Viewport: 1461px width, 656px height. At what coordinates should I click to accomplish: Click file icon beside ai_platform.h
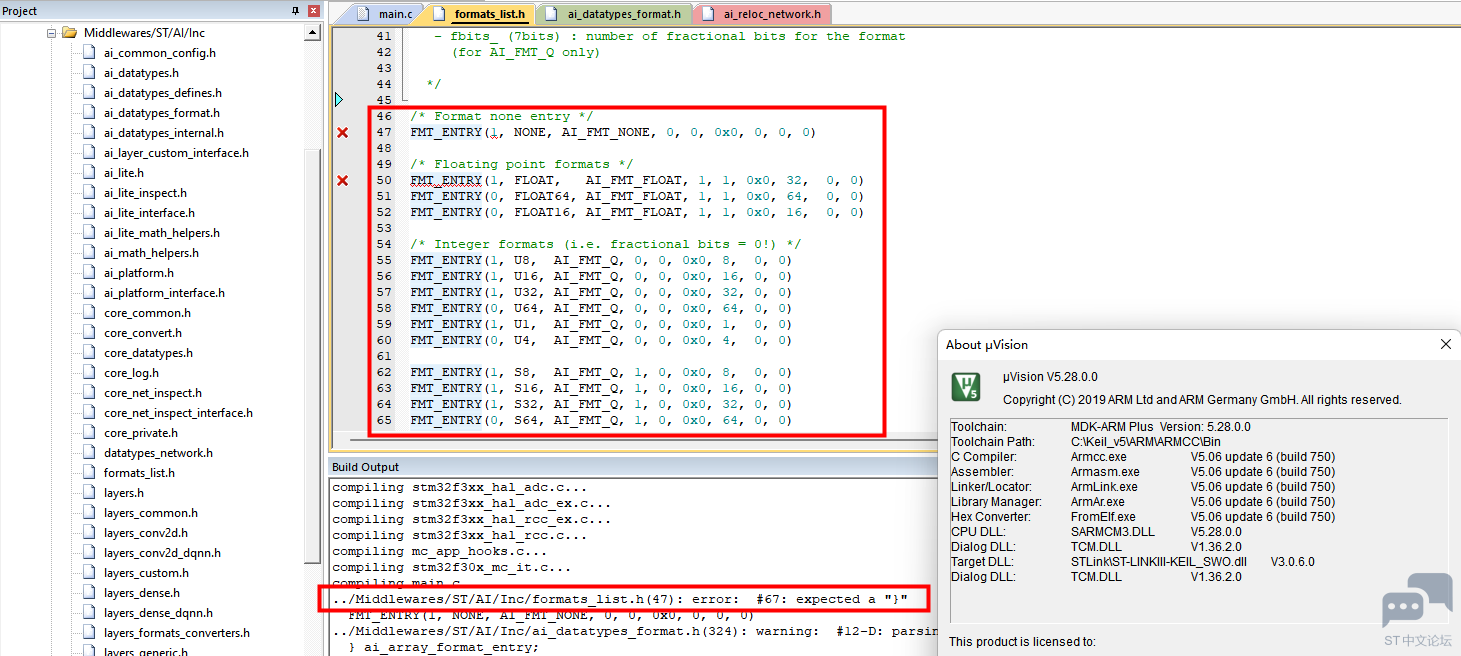click(89, 273)
